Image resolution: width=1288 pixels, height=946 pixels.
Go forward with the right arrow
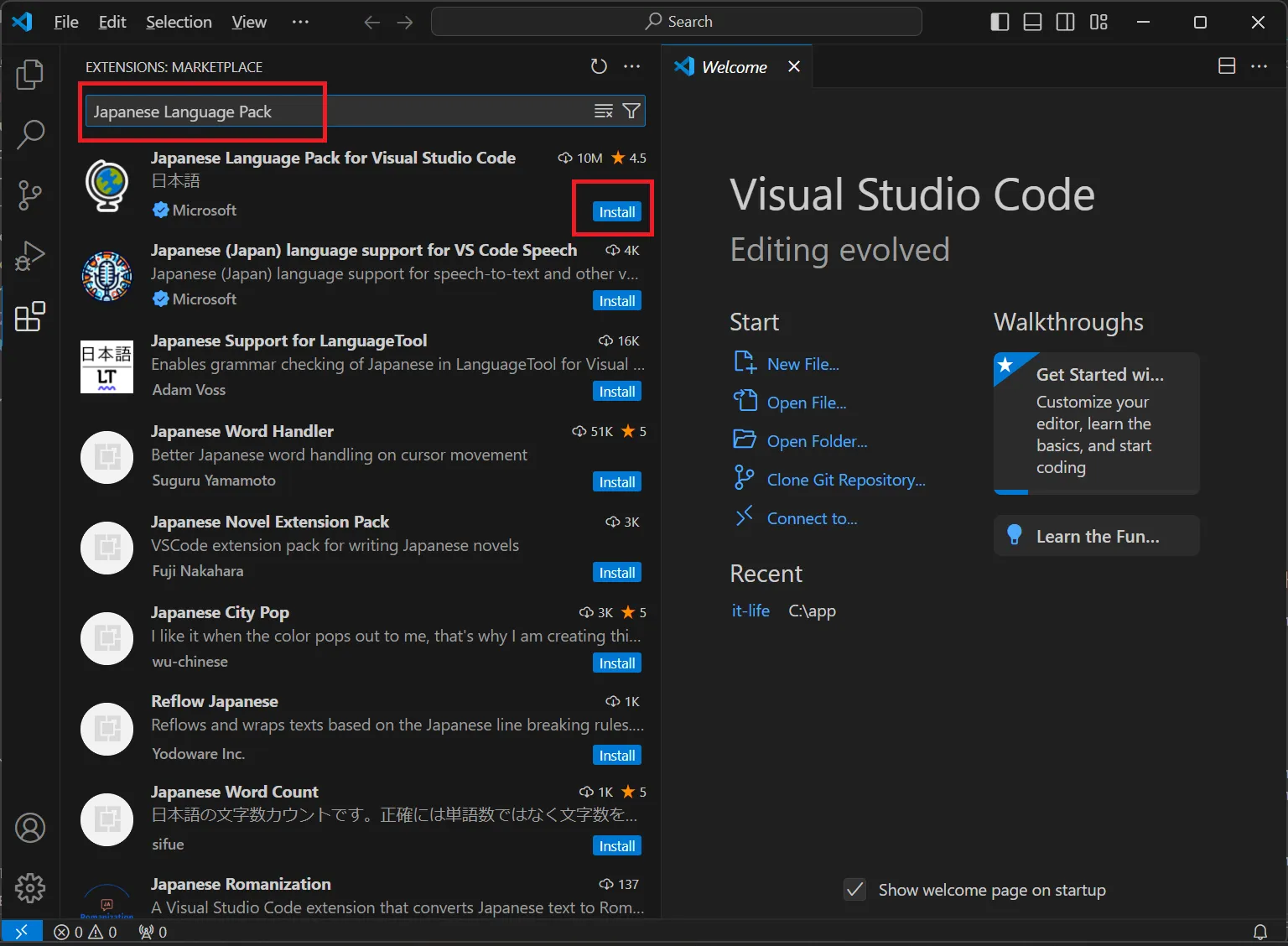405,22
